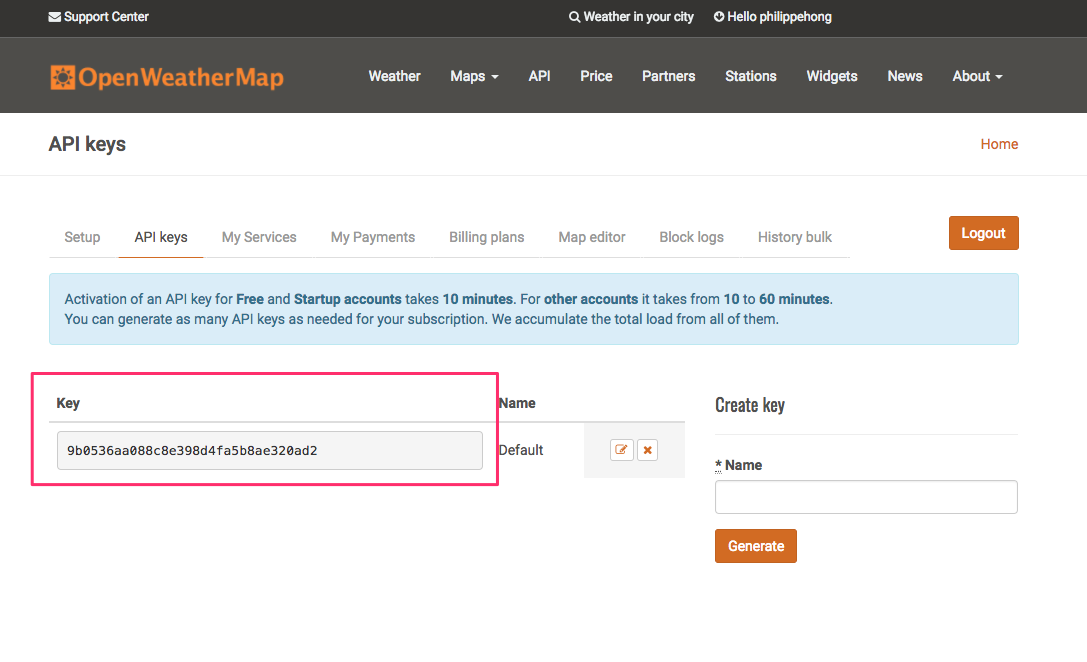The height and width of the screenshot is (662, 1087).
Task: Switch to the My Services tab
Action: 259,237
